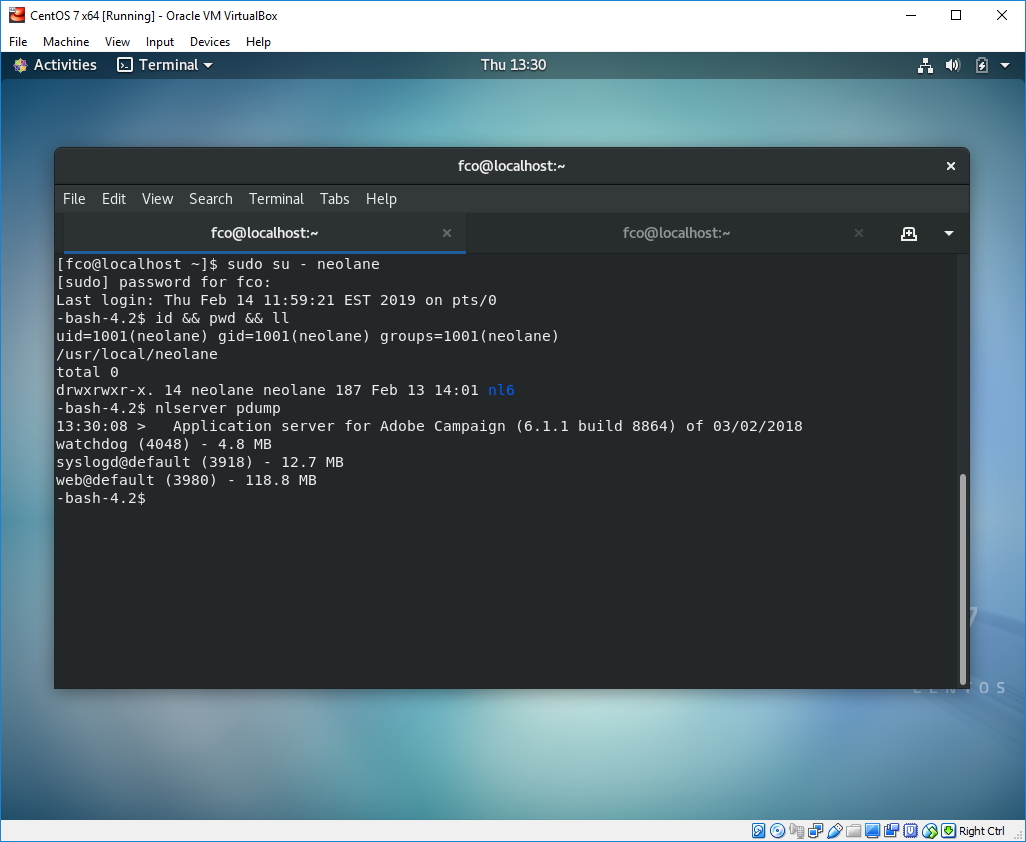Open the USB devices status icon

click(835, 831)
